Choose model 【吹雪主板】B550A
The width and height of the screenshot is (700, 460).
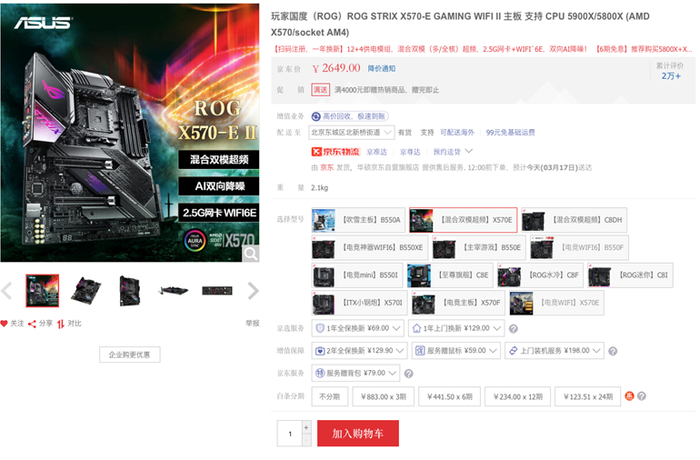tap(358, 220)
